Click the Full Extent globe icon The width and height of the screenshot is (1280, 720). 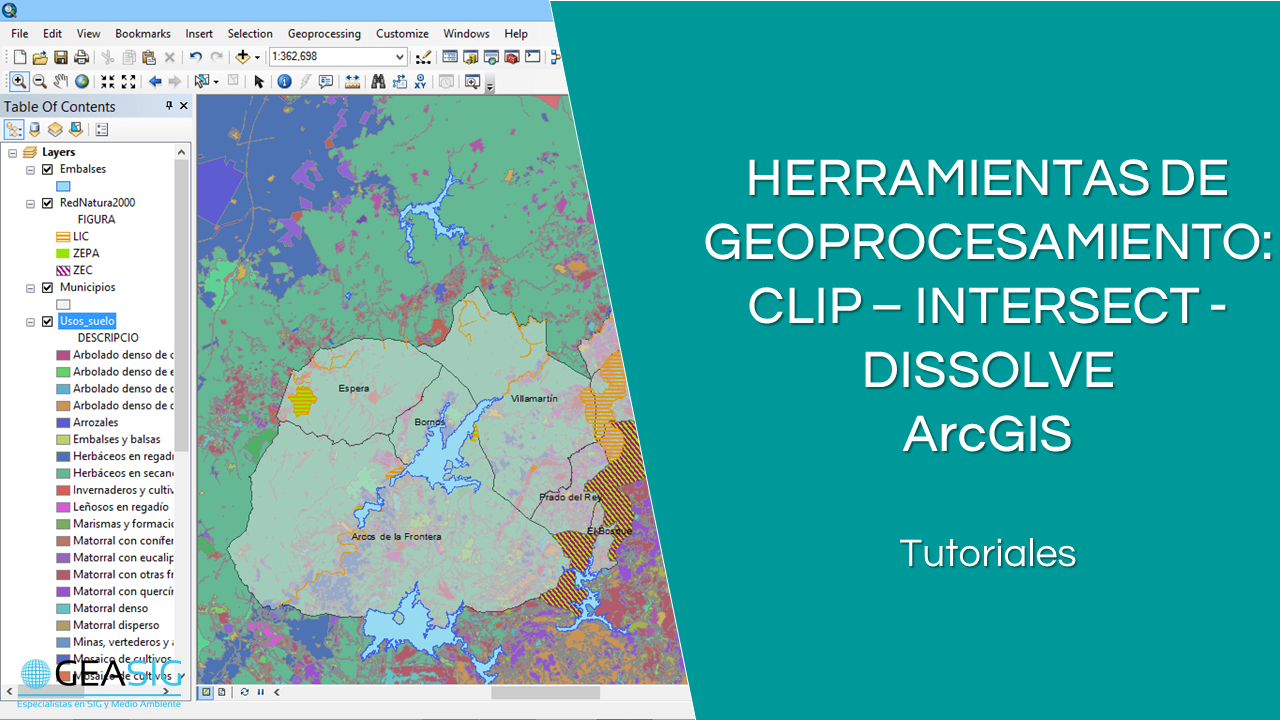(82, 82)
